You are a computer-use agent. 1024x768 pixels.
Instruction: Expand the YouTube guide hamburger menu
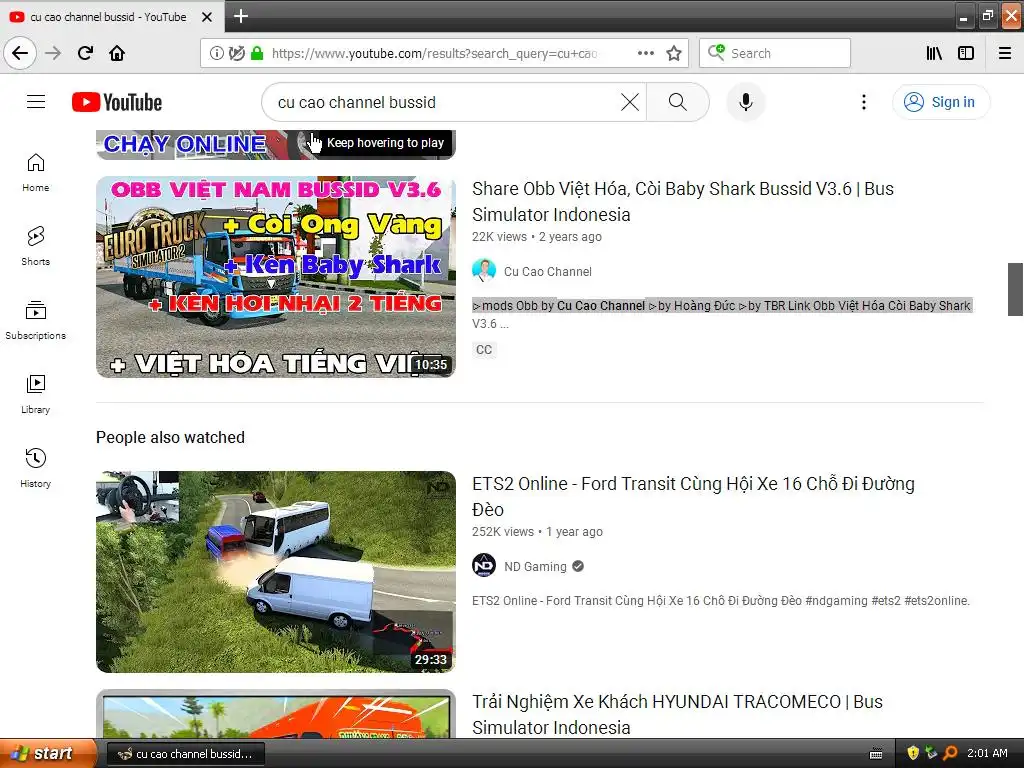[36, 102]
